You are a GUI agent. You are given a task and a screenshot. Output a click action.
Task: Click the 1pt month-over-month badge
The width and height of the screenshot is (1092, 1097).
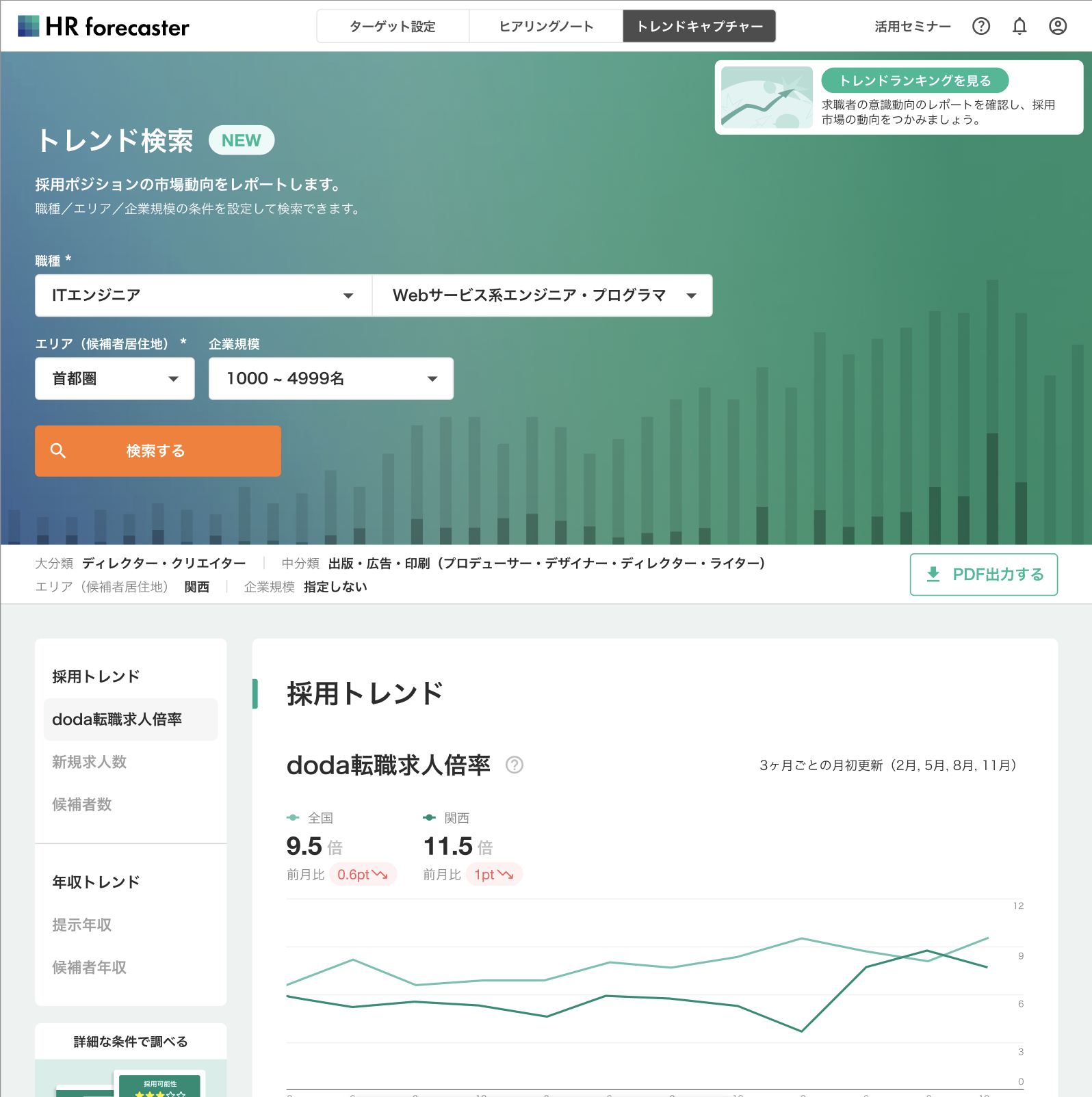494,874
